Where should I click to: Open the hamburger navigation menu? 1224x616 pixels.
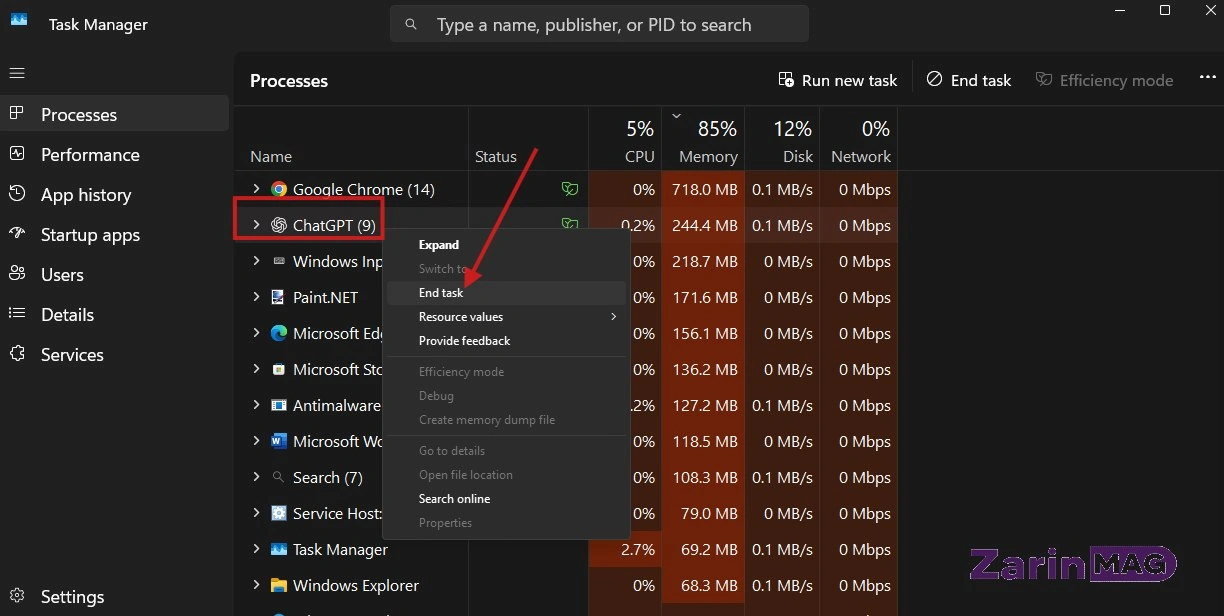coord(17,73)
